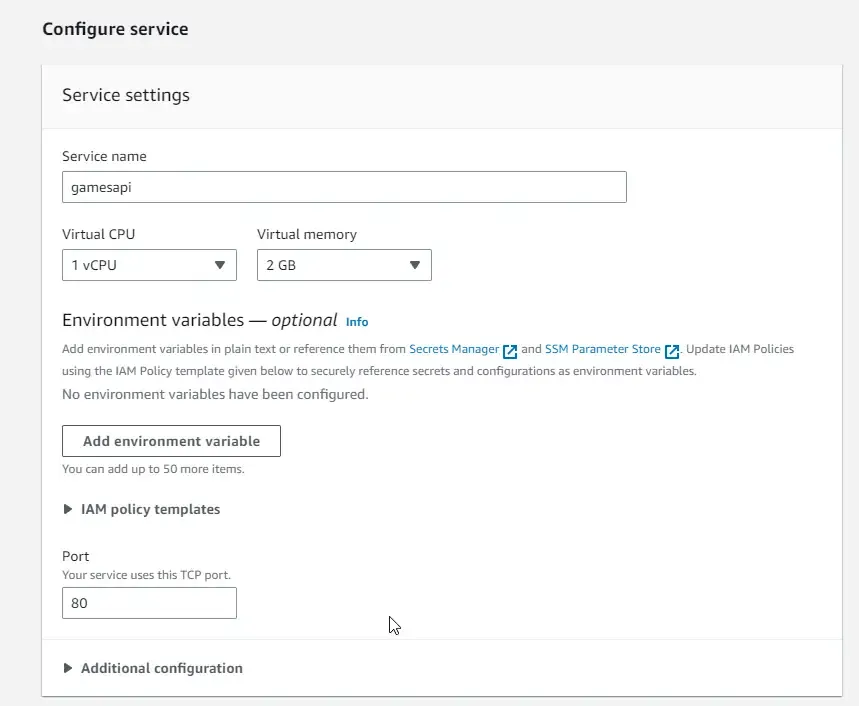Collapse the Service settings panel header

tap(125, 95)
